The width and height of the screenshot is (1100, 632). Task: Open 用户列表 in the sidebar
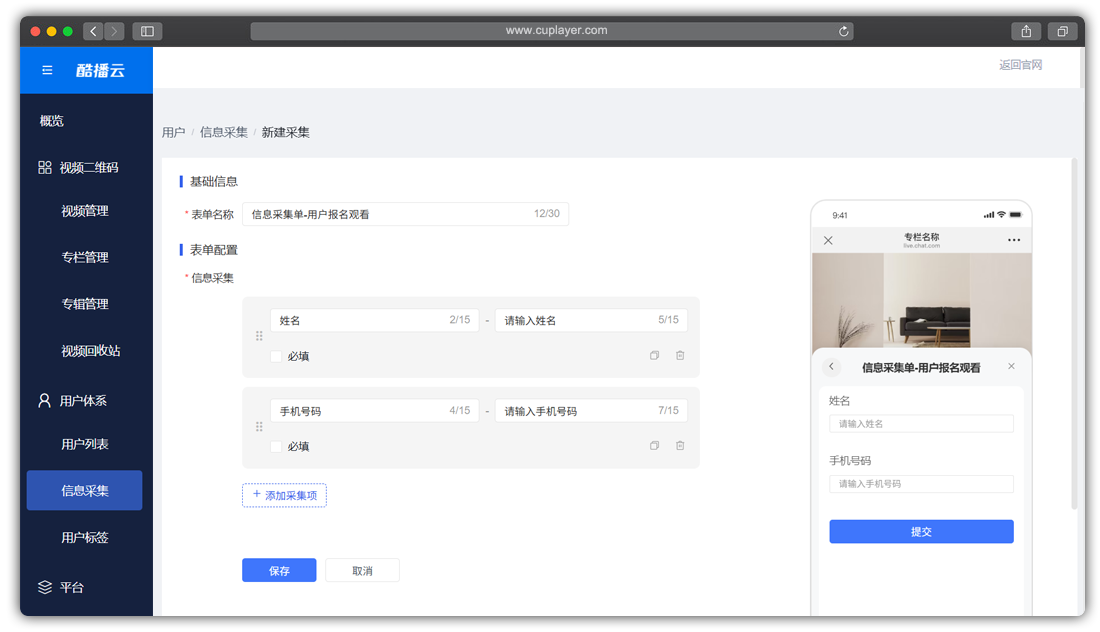point(85,444)
